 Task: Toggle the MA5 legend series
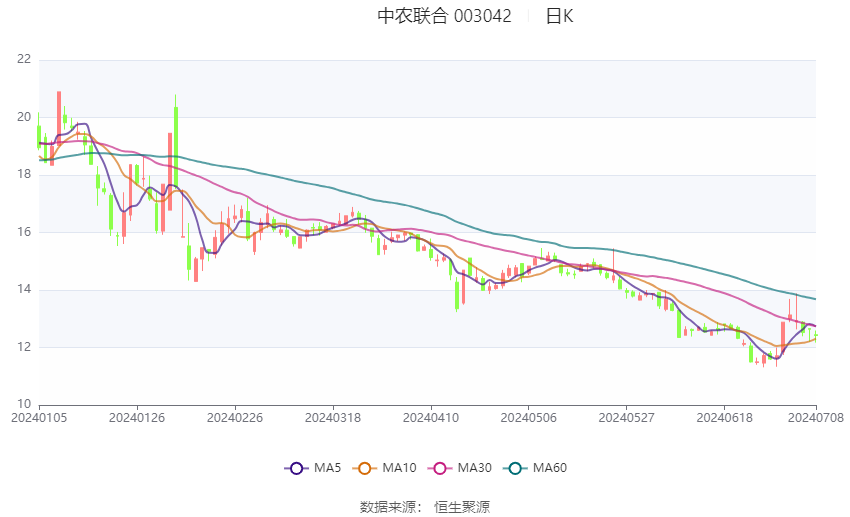313,468
